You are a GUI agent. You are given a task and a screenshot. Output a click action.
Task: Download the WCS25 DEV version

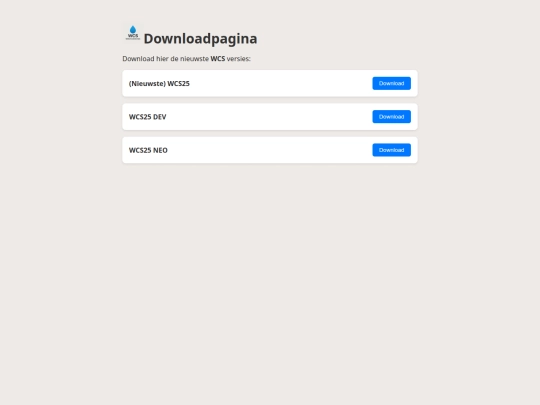(x=391, y=117)
